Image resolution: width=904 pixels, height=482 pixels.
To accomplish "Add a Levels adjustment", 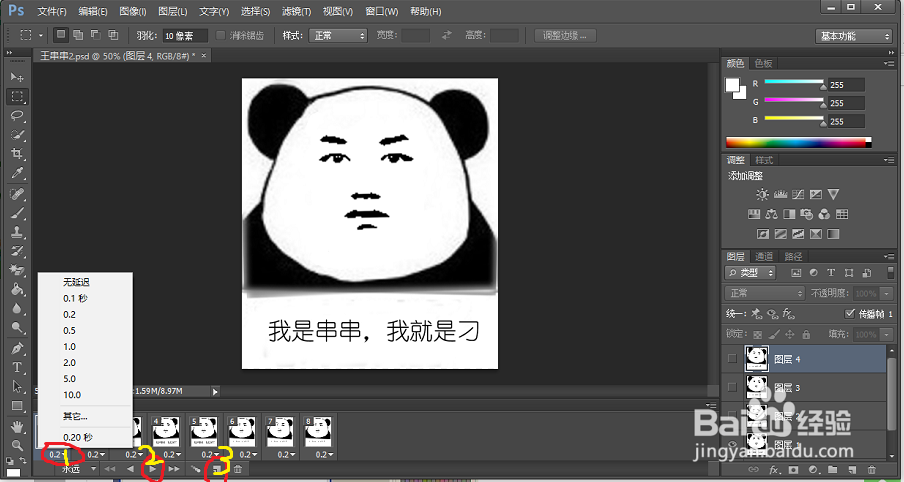I will coord(781,194).
